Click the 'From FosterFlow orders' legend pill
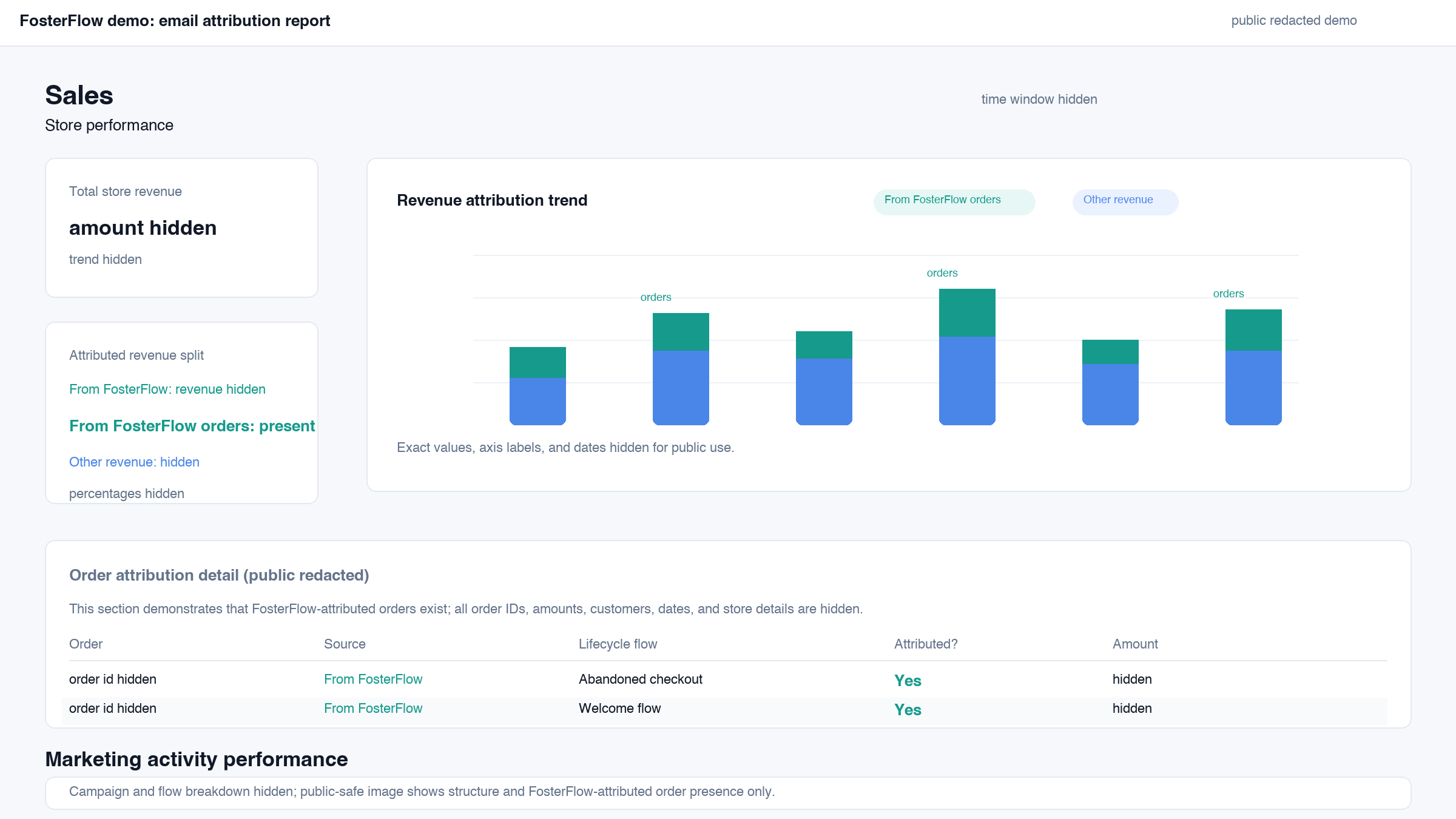 (x=954, y=201)
